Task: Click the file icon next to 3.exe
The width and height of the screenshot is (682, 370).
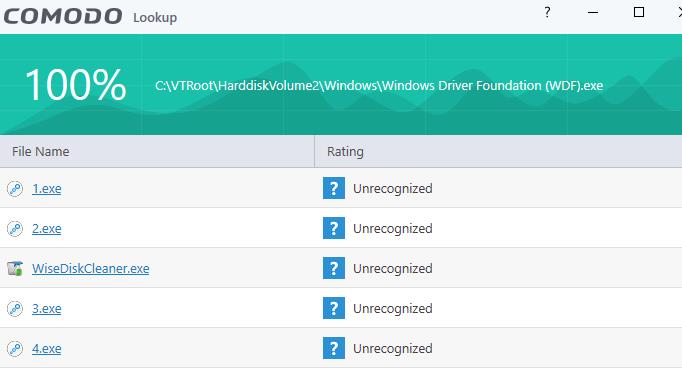Action: point(15,309)
